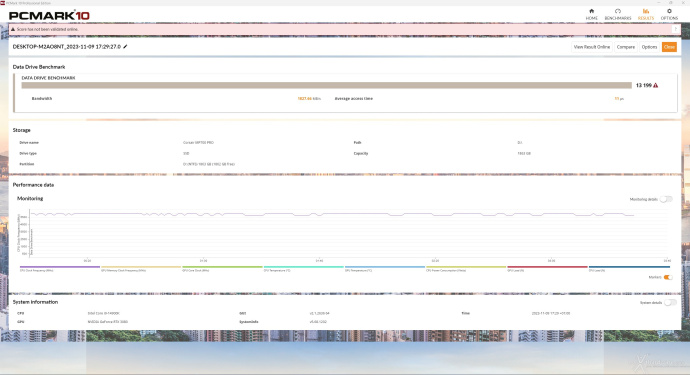Click the red warning triangle beside score
Viewport: 690px width, 375px height.
click(656, 85)
